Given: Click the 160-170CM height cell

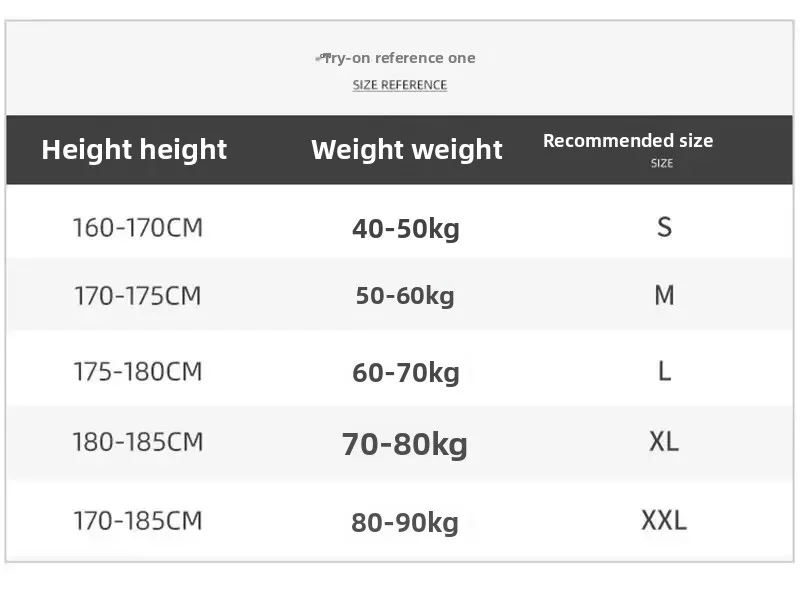Looking at the screenshot, I should 137,228.
